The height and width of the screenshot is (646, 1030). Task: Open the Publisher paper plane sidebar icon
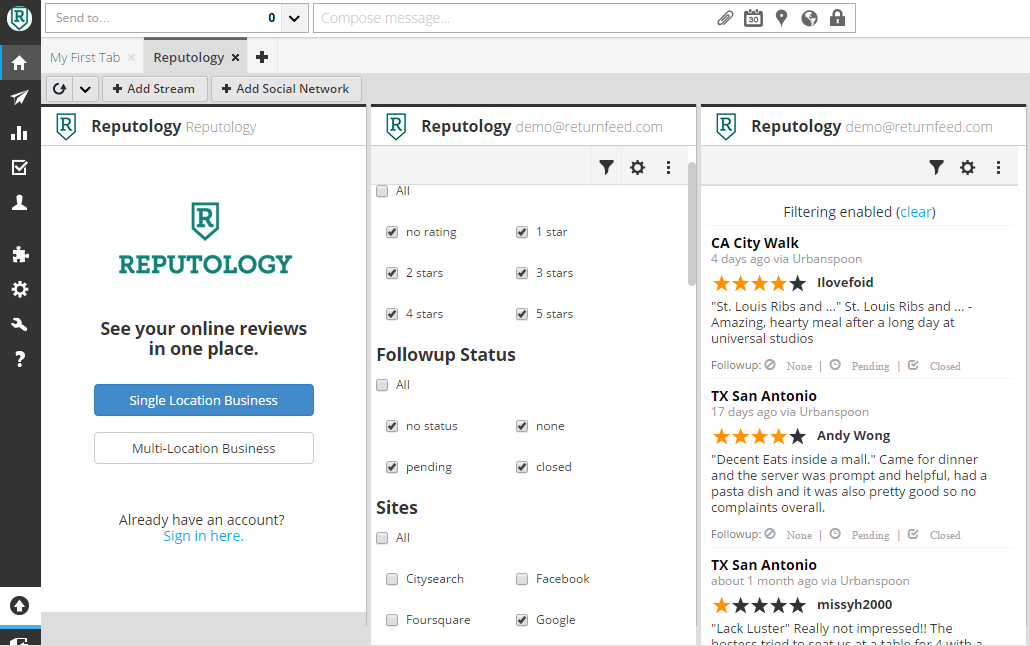point(19,97)
